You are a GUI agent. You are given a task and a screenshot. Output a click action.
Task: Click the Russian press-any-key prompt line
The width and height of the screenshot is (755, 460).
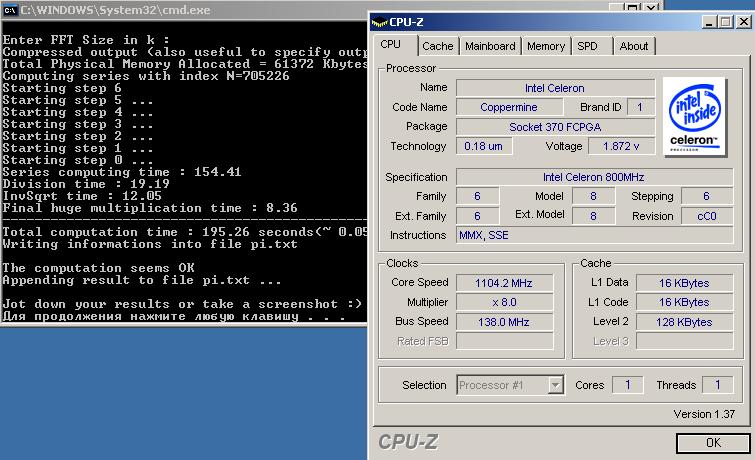174,316
